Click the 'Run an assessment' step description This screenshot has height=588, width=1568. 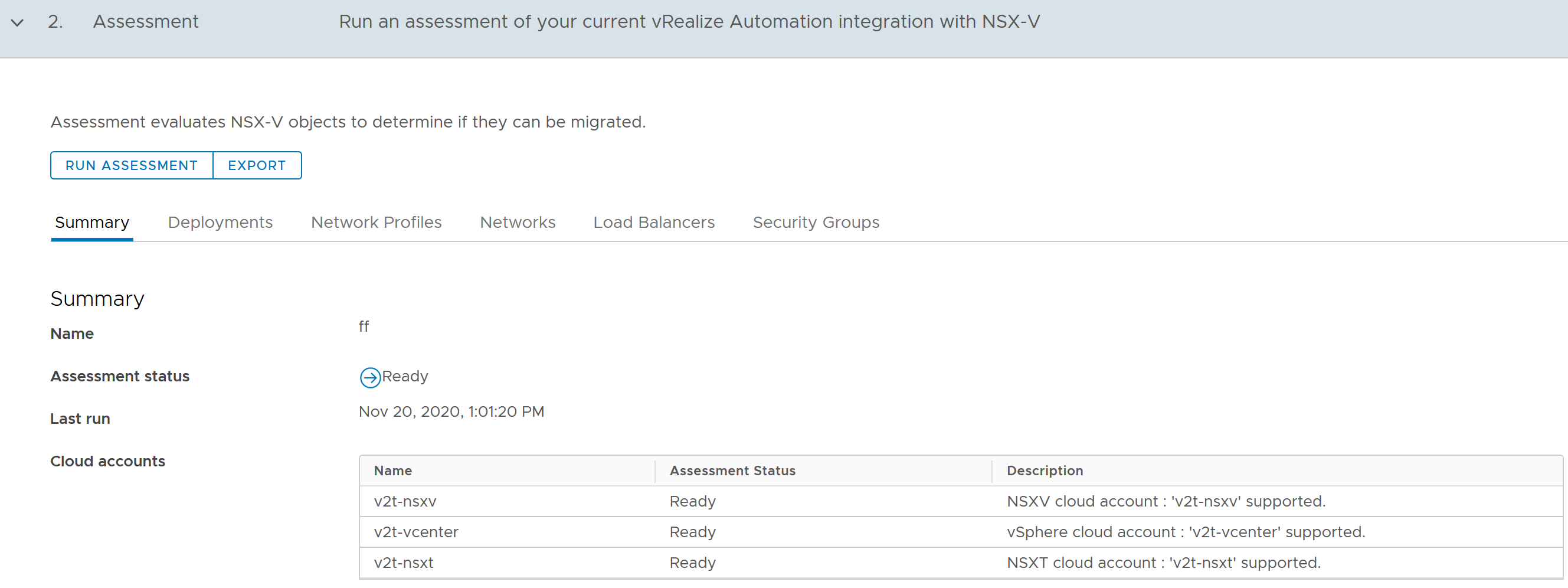(x=689, y=22)
